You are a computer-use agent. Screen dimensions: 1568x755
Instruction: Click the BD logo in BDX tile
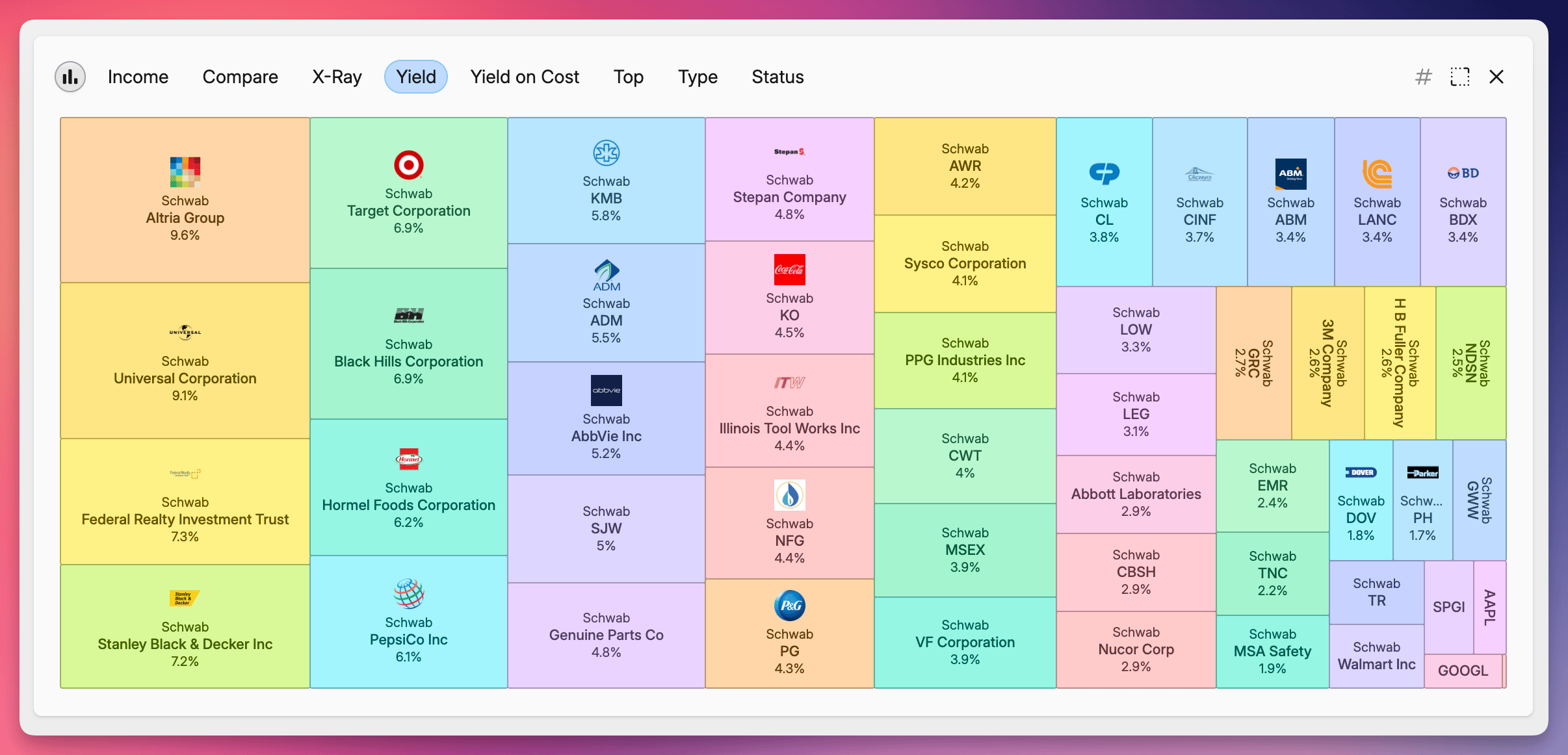click(x=1463, y=173)
